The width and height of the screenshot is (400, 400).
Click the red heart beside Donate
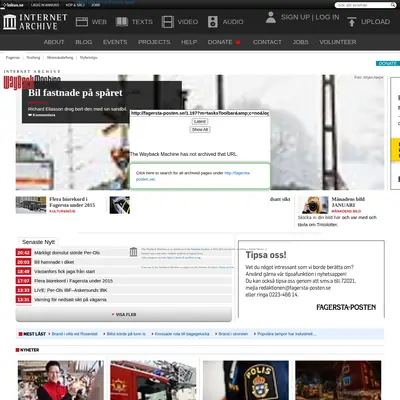pos(238,42)
